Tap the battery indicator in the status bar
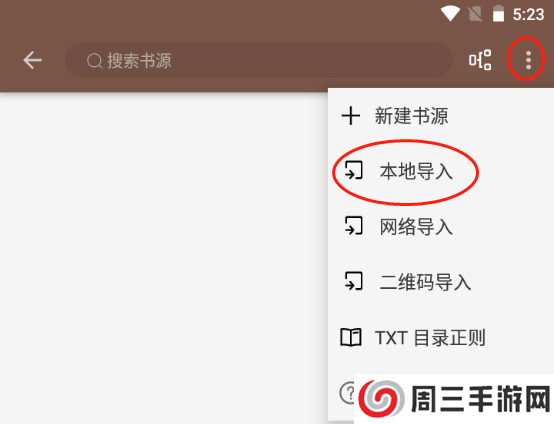 498,14
